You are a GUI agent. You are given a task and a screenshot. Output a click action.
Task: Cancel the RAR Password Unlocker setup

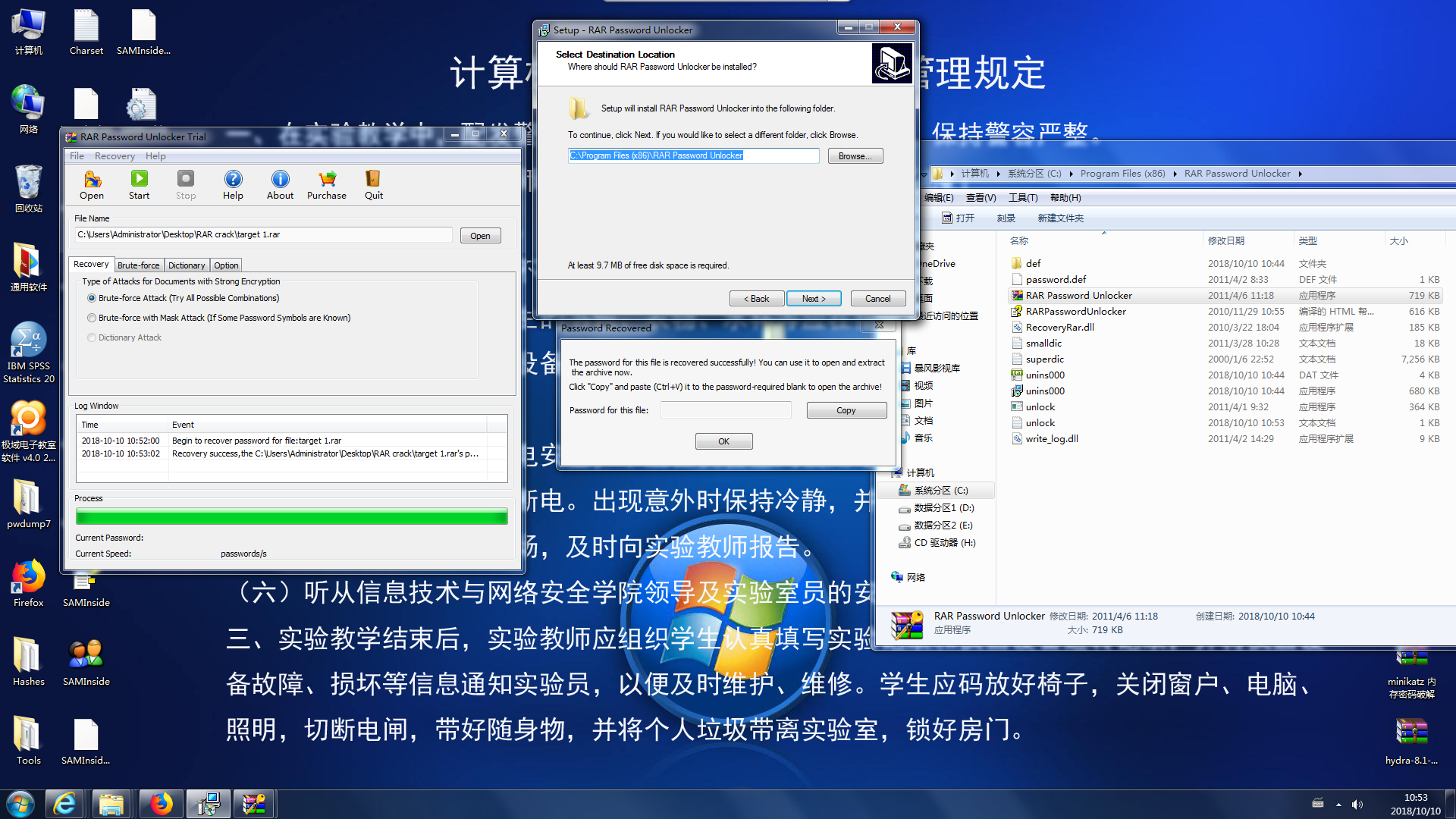click(878, 299)
